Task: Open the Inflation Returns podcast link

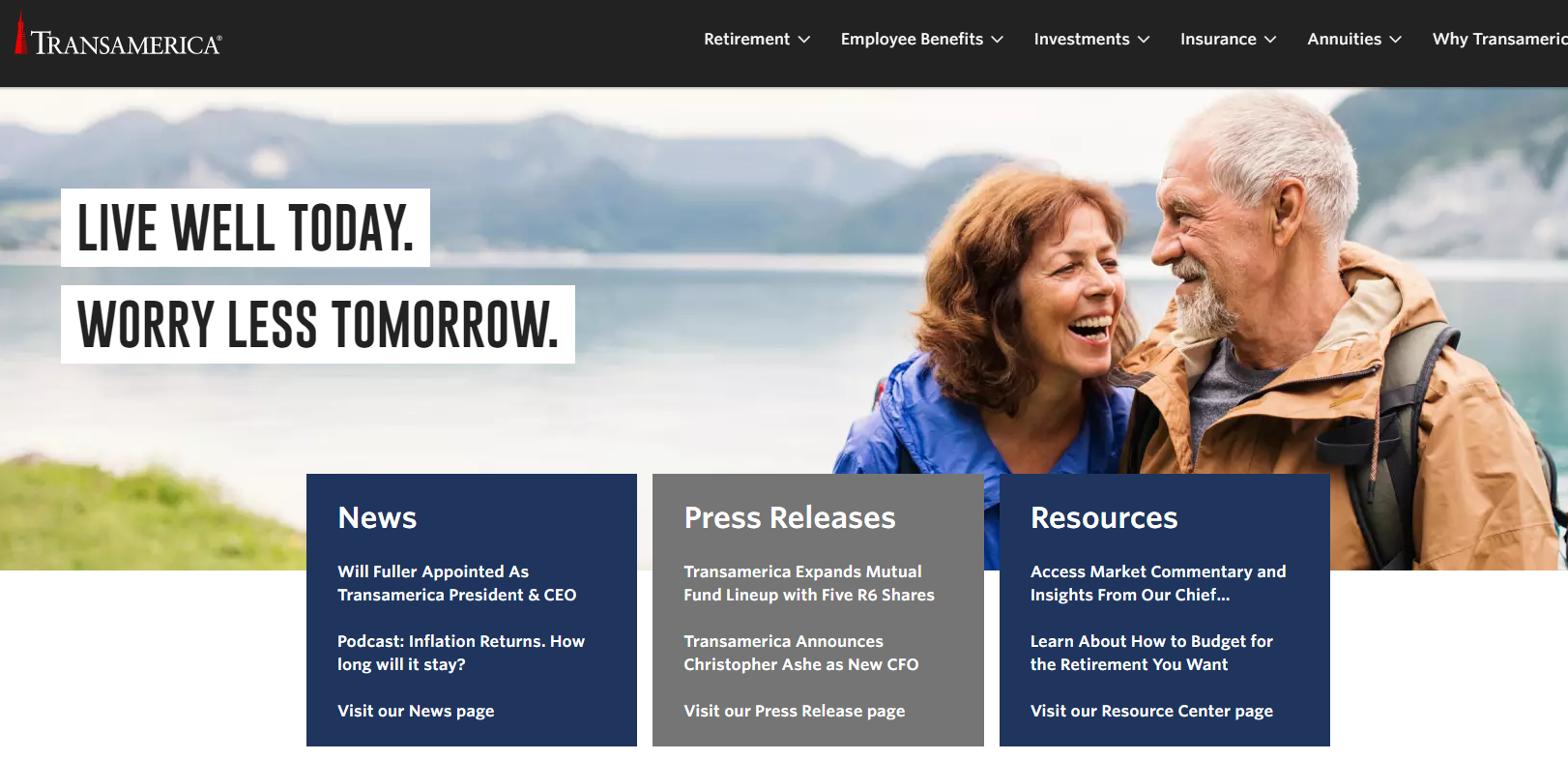Action: click(x=461, y=653)
